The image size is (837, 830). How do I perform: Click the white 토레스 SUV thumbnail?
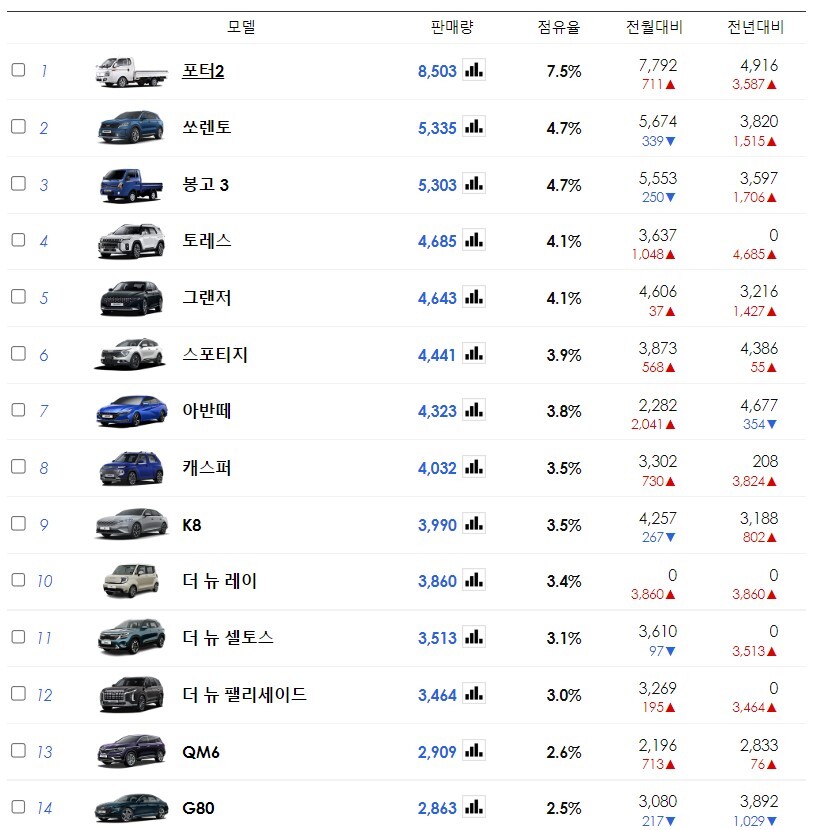pyautogui.click(x=132, y=241)
